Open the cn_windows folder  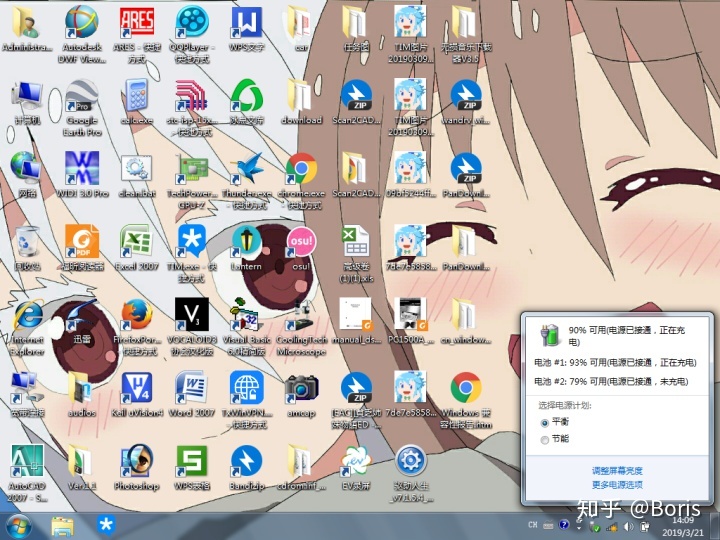466,315
